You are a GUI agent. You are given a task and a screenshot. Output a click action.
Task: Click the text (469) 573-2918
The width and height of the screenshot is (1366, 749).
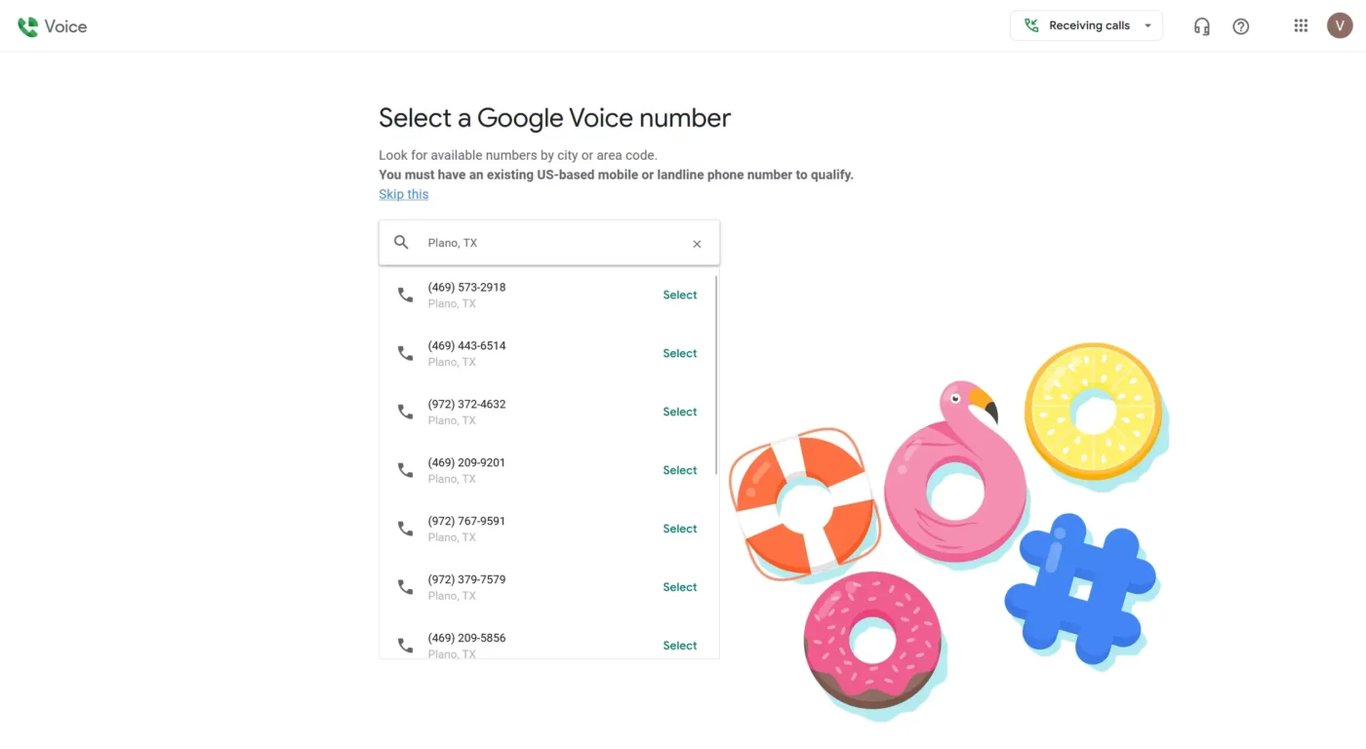pos(467,287)
